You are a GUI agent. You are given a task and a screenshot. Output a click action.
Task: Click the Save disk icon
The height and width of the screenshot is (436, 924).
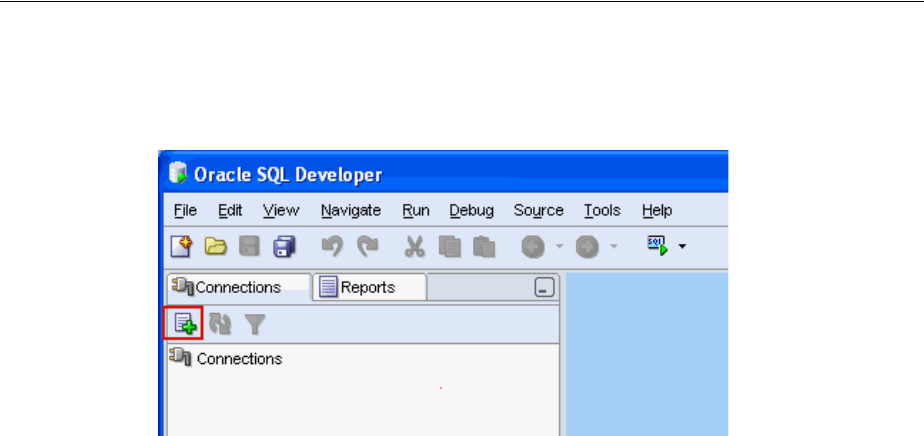(249, 246)
